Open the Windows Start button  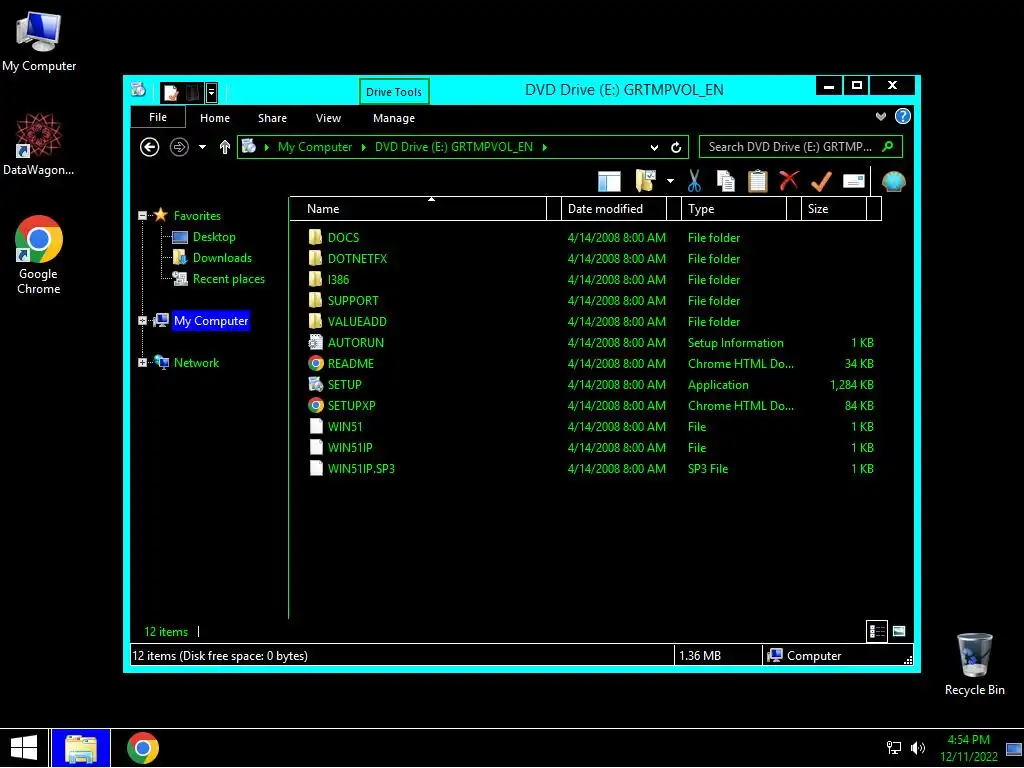tap(24, 748)
